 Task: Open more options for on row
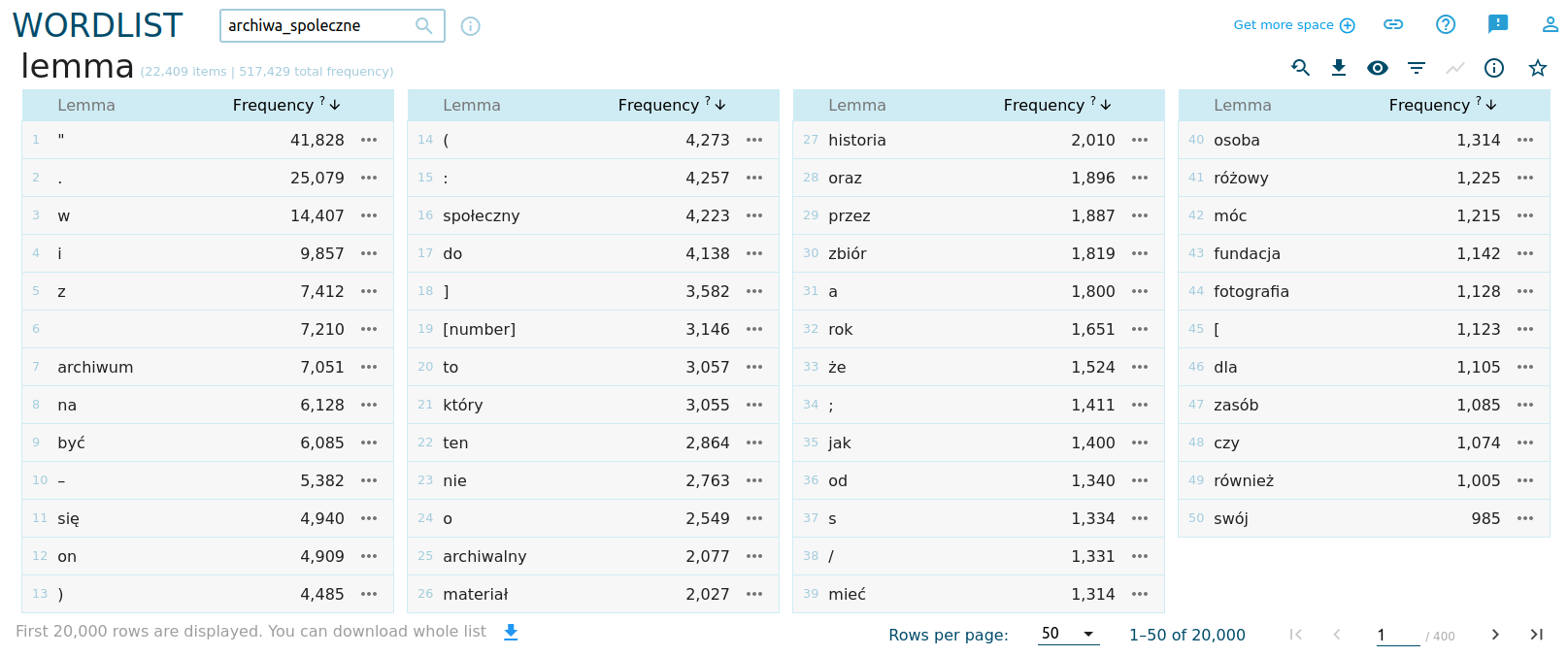[x=369, y=556]
